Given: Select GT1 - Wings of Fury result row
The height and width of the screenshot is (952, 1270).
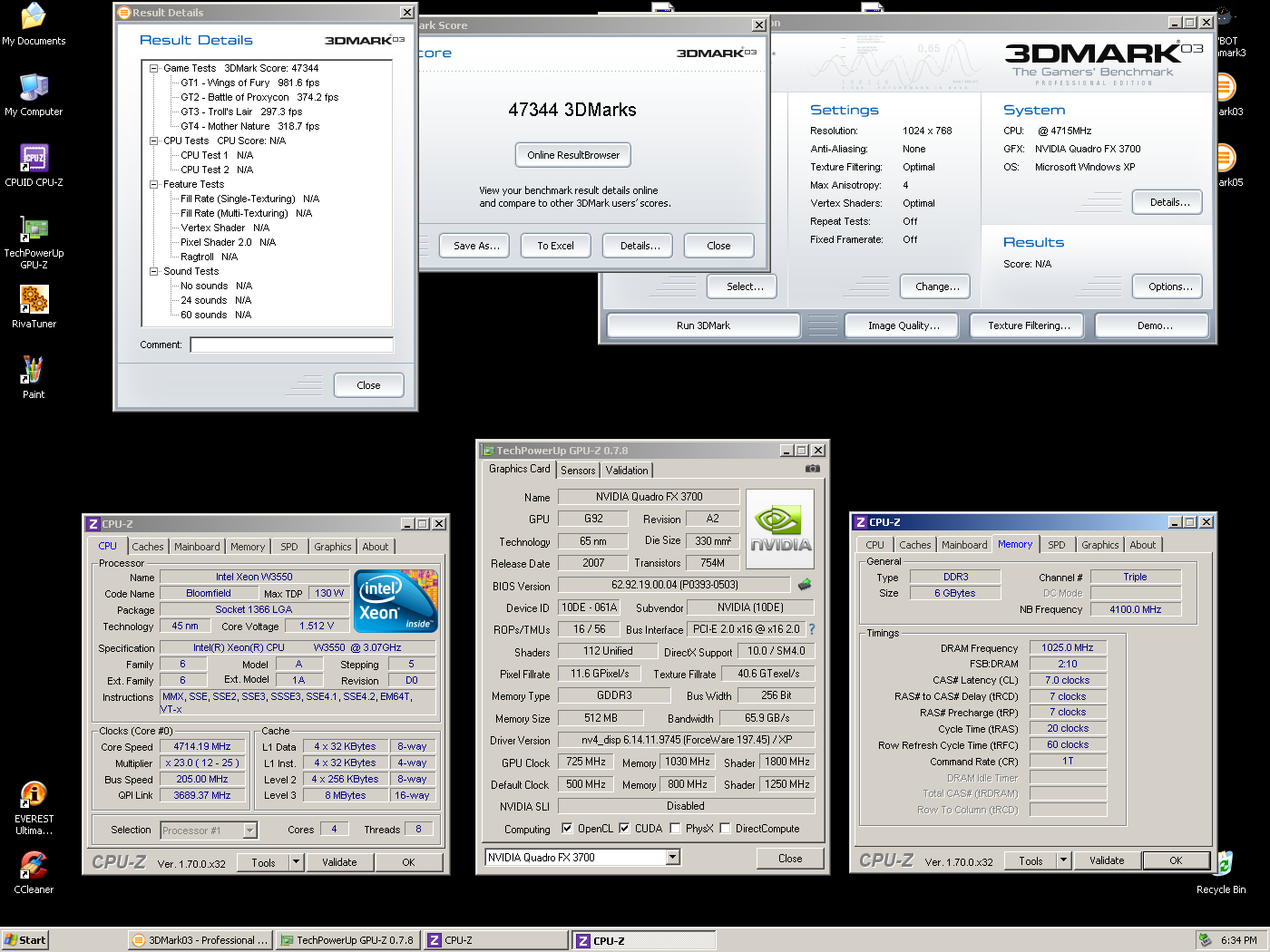Looking at the screenshot, I should pos(249,83).
